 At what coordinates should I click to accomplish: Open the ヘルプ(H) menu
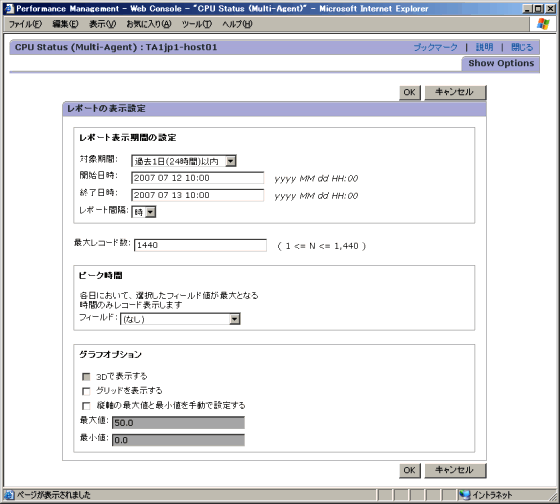(237, 24)
